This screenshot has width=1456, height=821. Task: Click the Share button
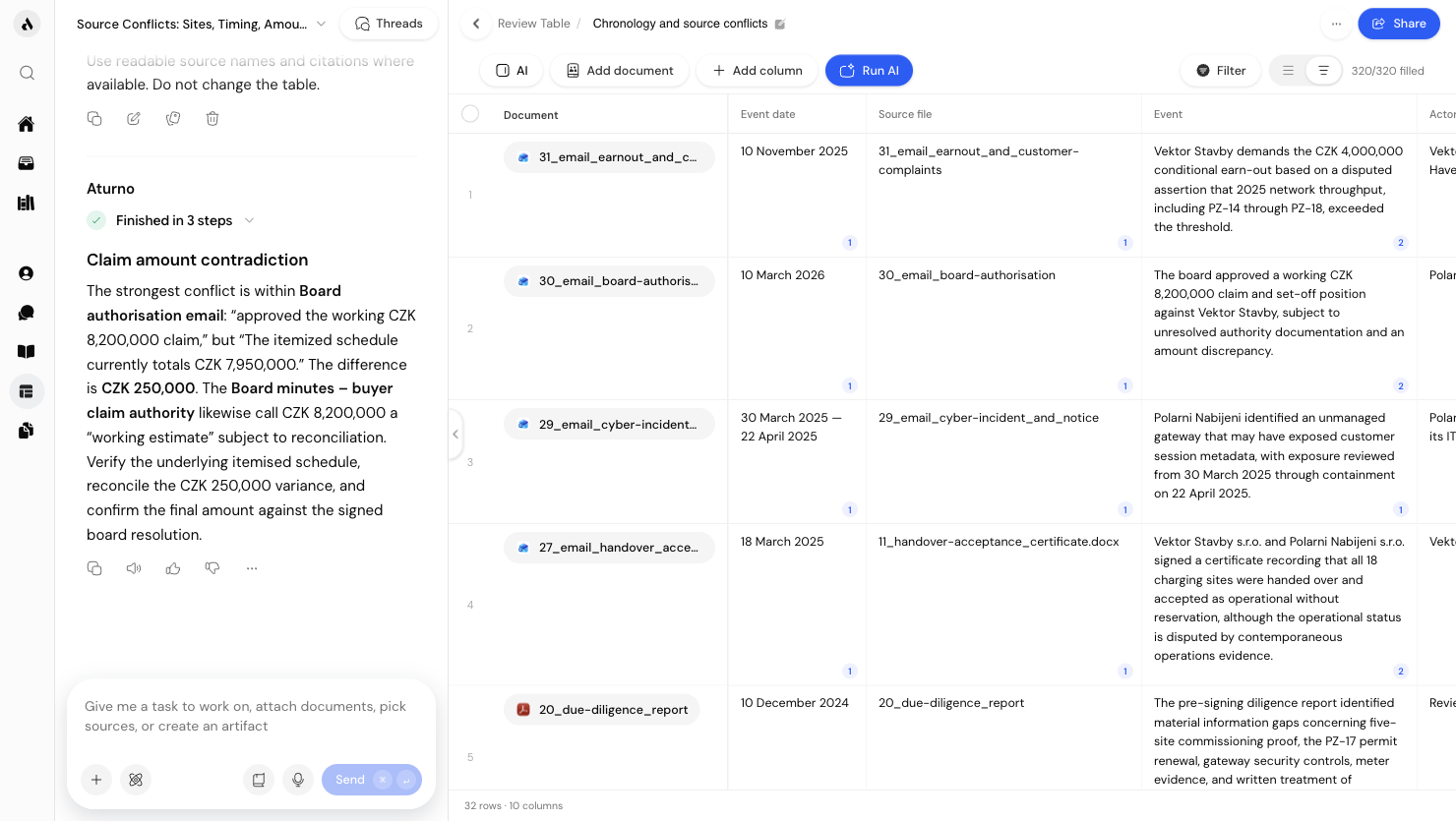pyautogui.click(x=1398, y=24)
